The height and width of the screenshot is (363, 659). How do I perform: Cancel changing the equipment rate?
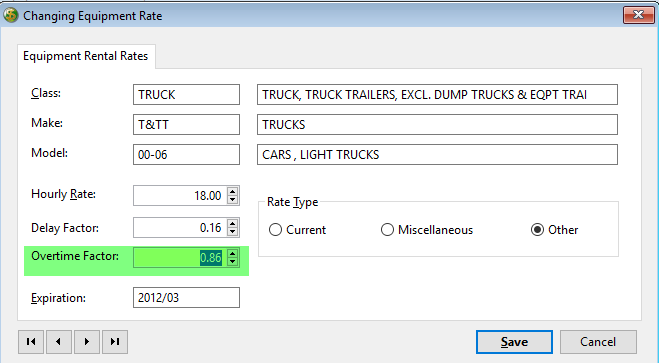[598, 342]
